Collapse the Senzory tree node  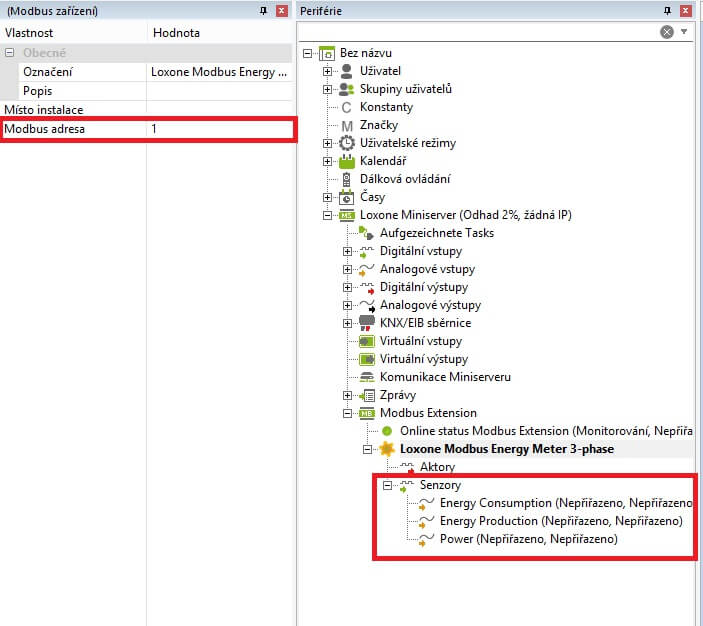tap(387, 485)
